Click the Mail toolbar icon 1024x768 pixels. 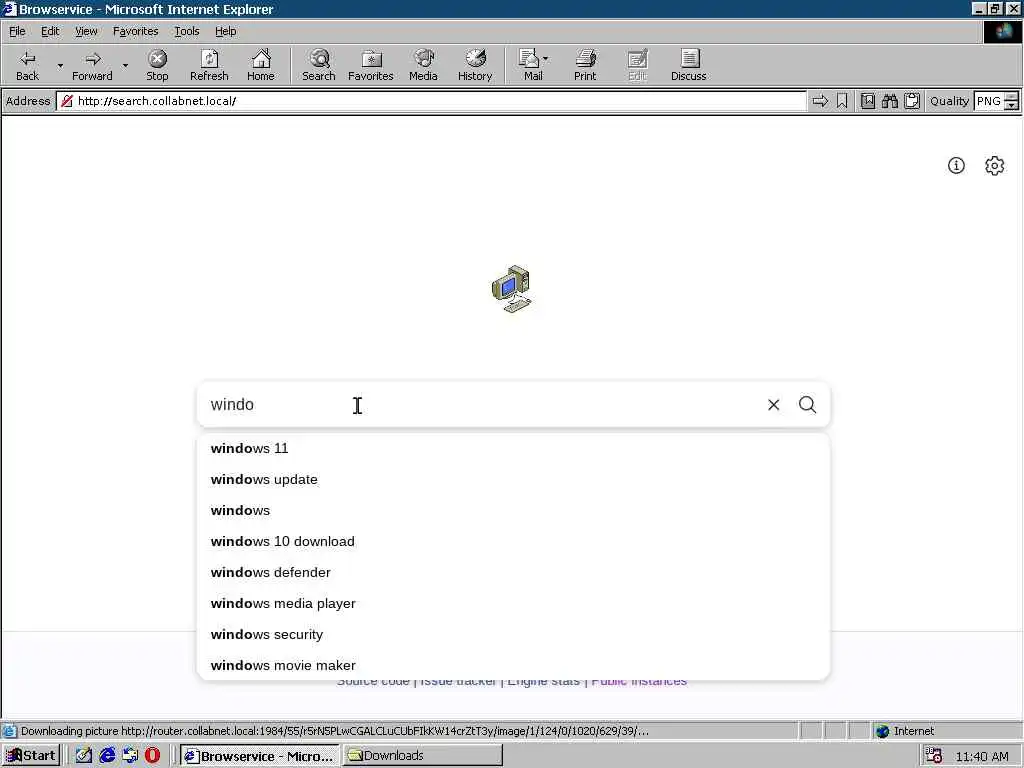[x=530, y=65]
